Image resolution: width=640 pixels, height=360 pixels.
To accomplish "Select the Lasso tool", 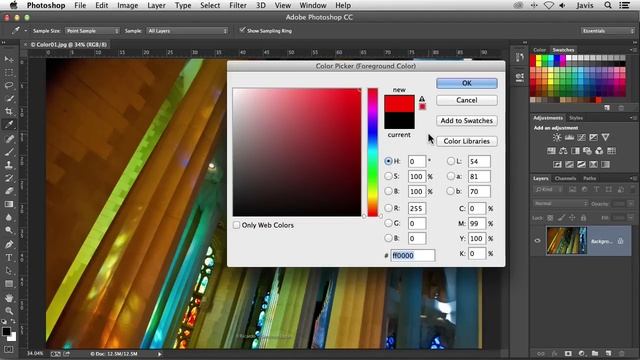I will [x=9, y=86].
